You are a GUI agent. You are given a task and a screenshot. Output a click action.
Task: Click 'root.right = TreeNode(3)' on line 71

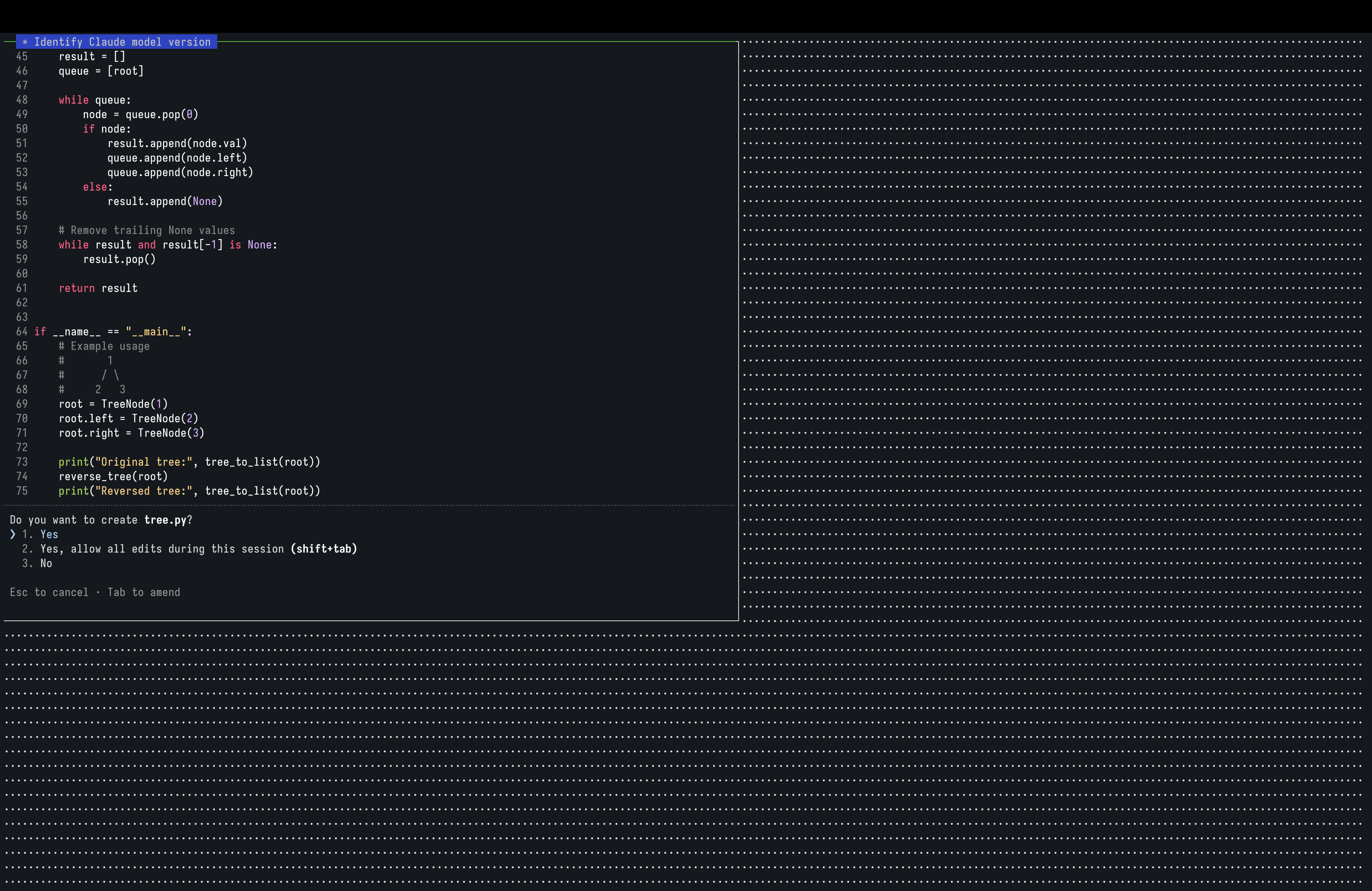click(131, 433)
